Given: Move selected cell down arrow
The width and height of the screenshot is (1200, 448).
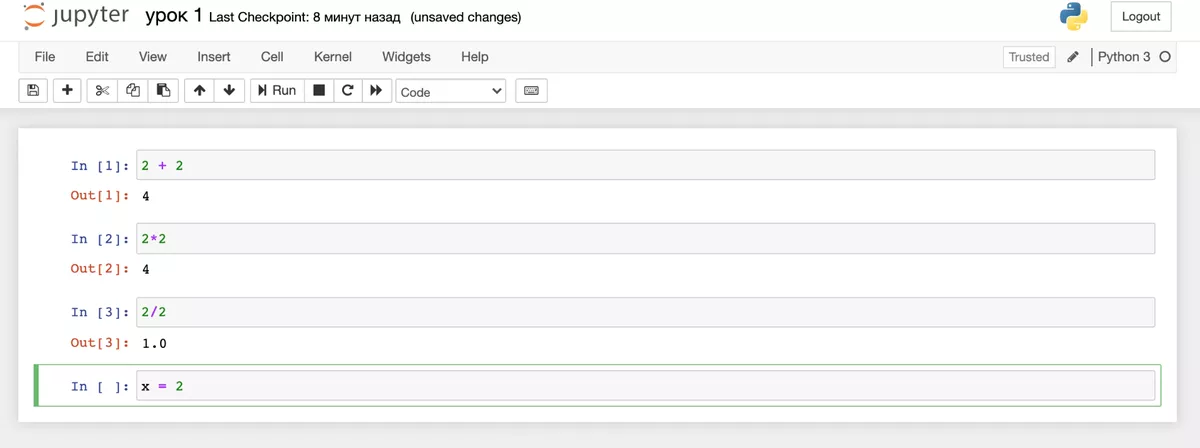Looking at the screenshot, I should tap(230, 91).
